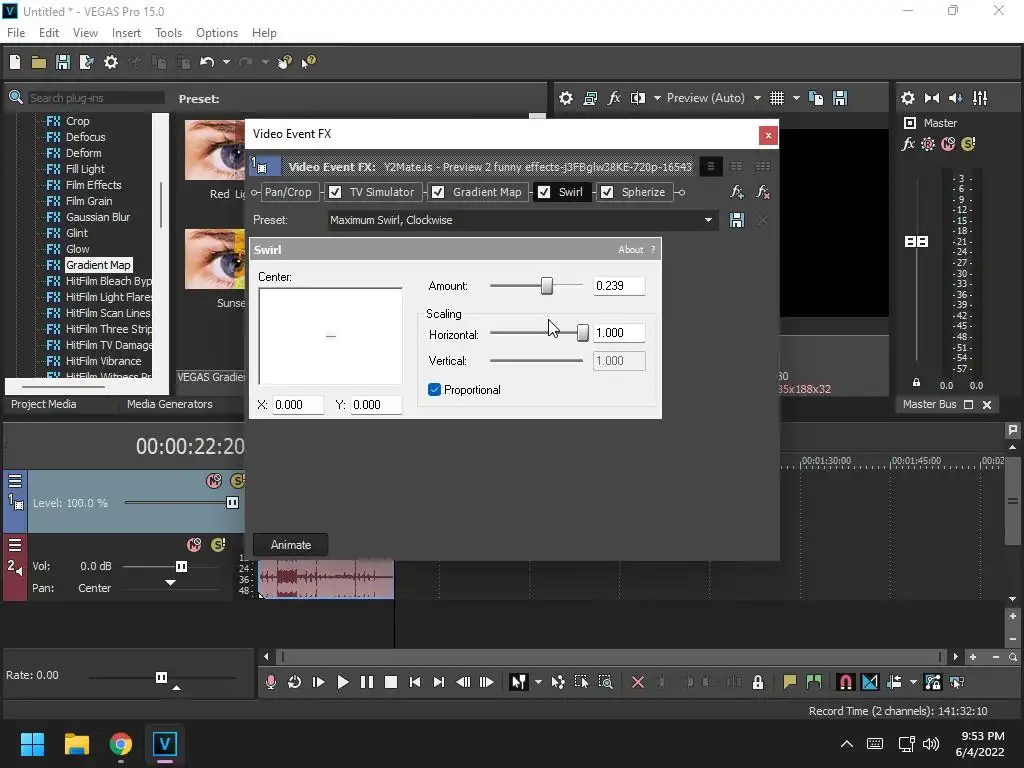Click the Stop transport button
Screen dimensions: 1024x768
(x=391, y=682)
